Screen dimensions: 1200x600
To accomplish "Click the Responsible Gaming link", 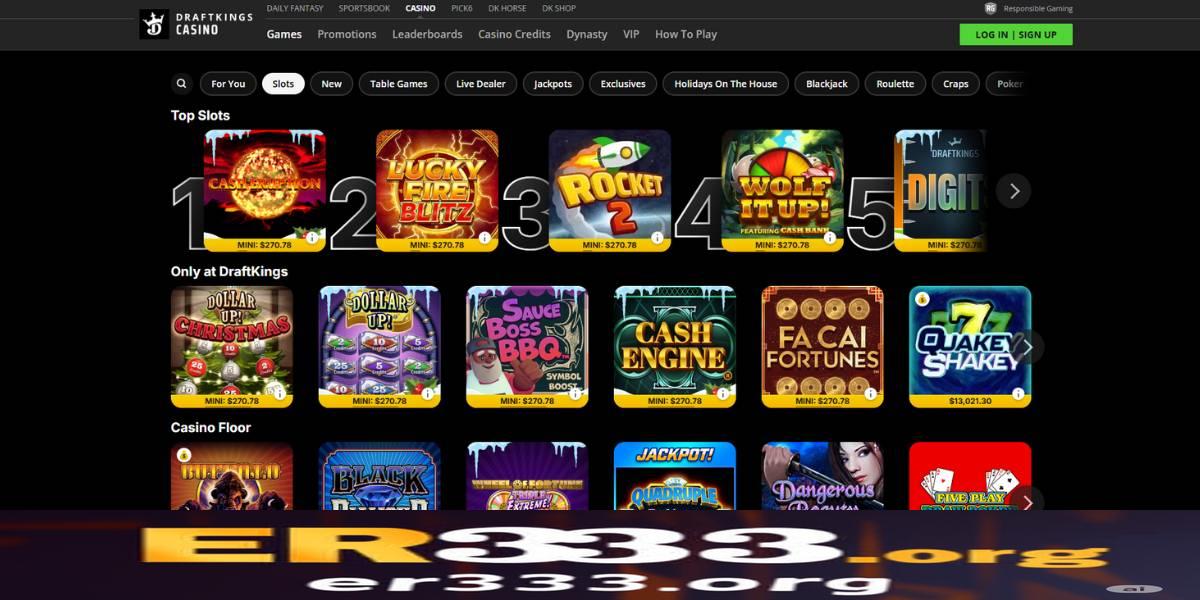I will click(x=1038, y=8).
